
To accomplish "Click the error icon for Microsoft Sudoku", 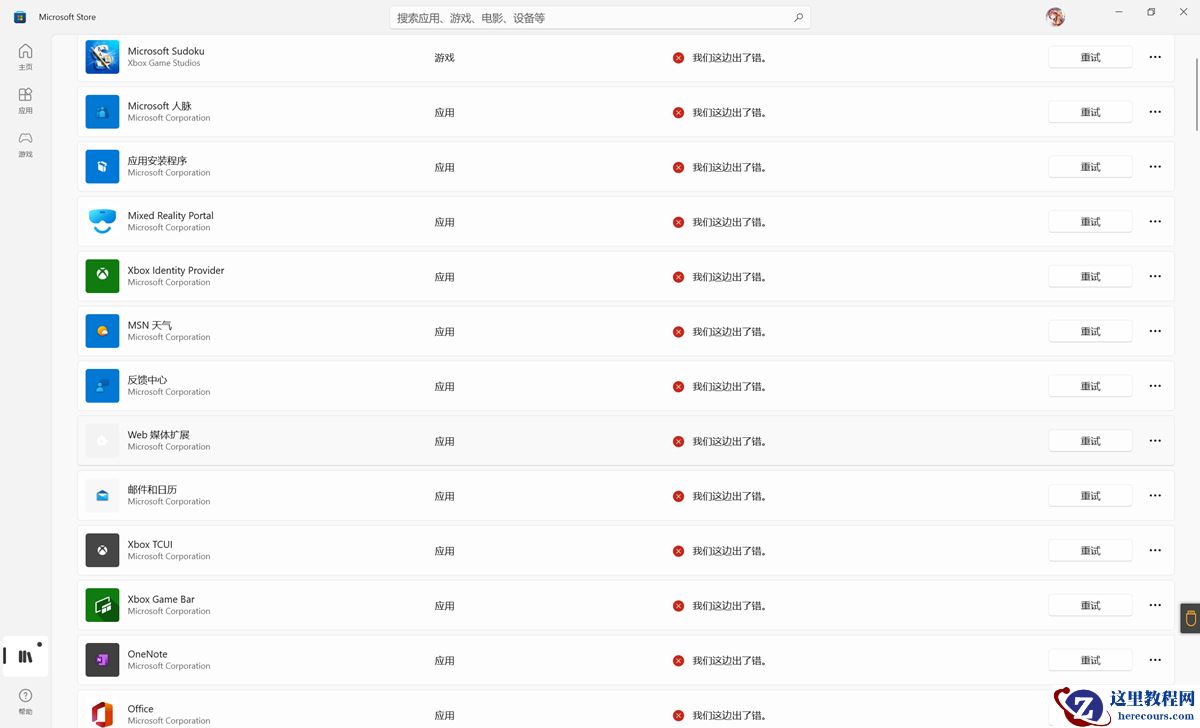I will pyautogui.click(x=678, y=58).
